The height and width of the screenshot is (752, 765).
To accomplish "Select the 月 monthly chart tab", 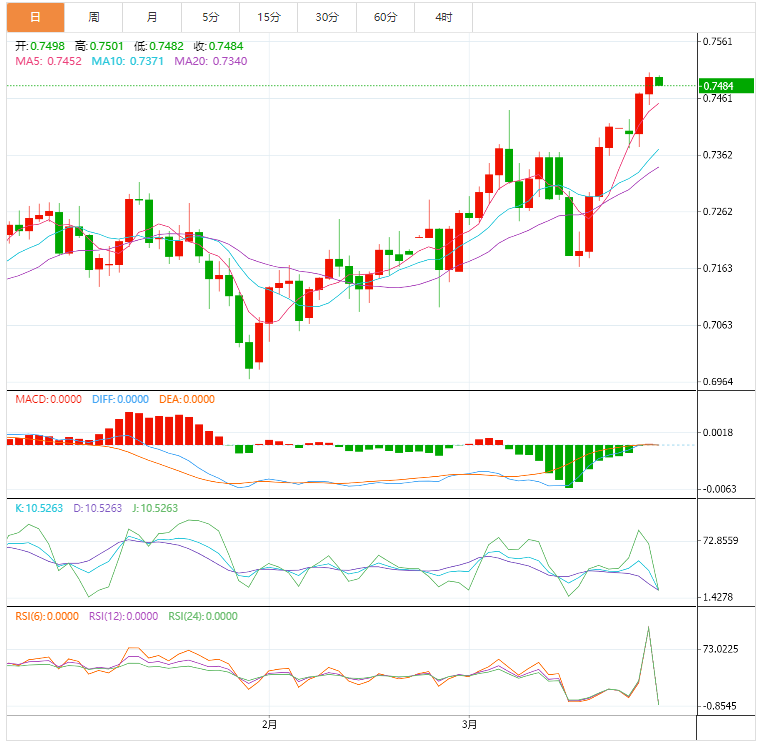I will tap(152, 17).
